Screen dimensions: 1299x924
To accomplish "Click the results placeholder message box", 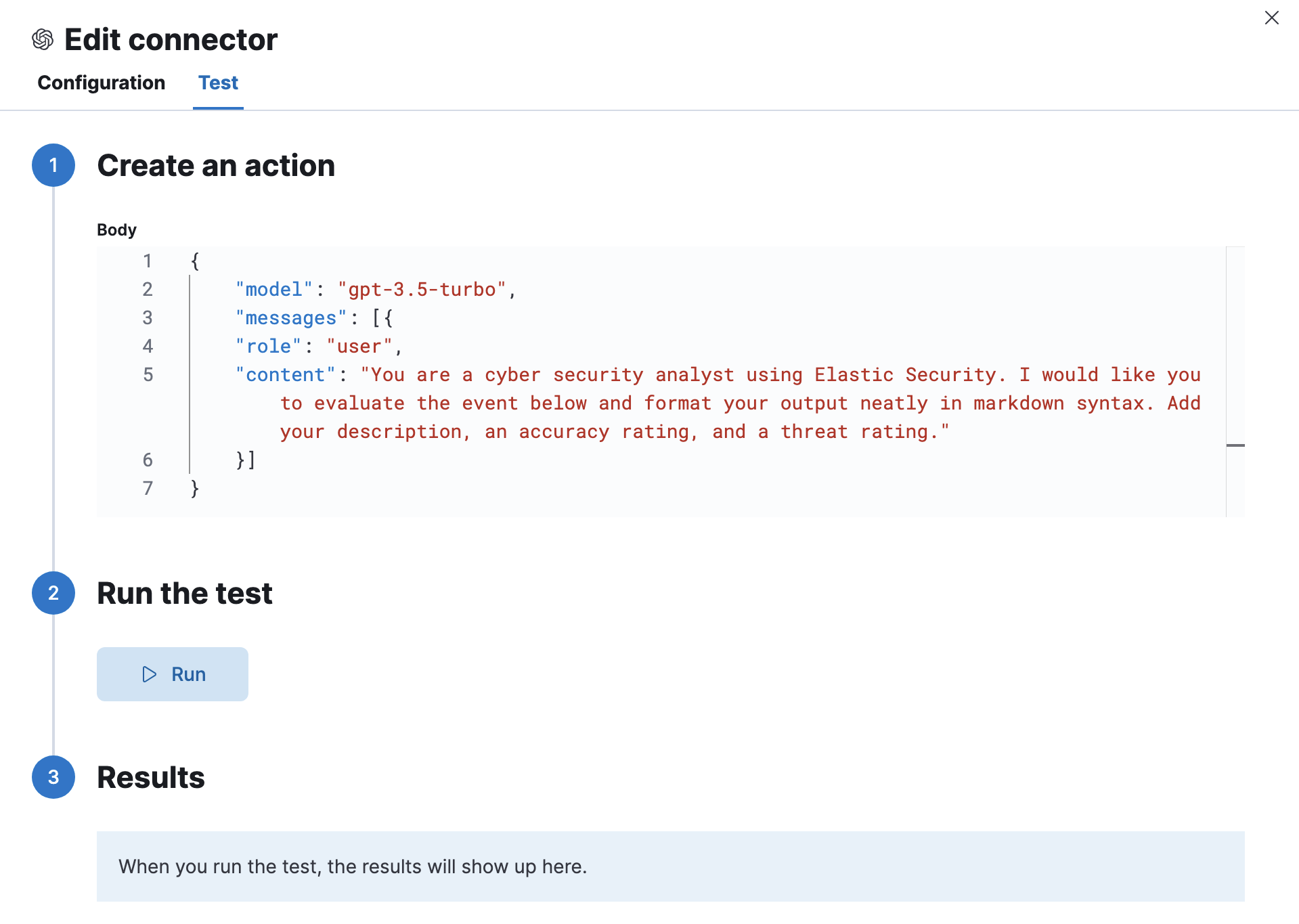I will pyautogui.click(x=670, y=866).
